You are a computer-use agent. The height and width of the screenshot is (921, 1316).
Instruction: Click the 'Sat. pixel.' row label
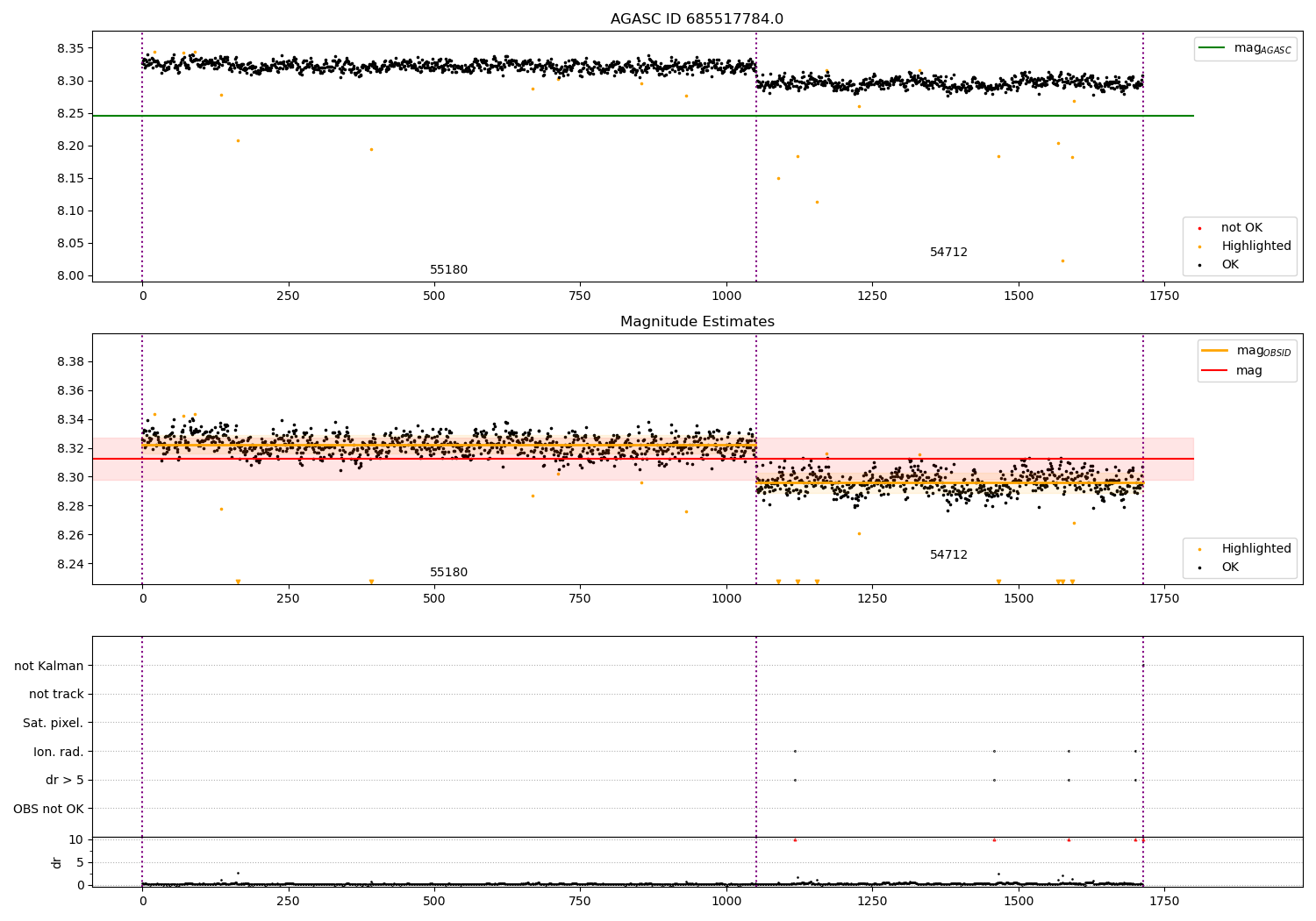pos(54,723)
